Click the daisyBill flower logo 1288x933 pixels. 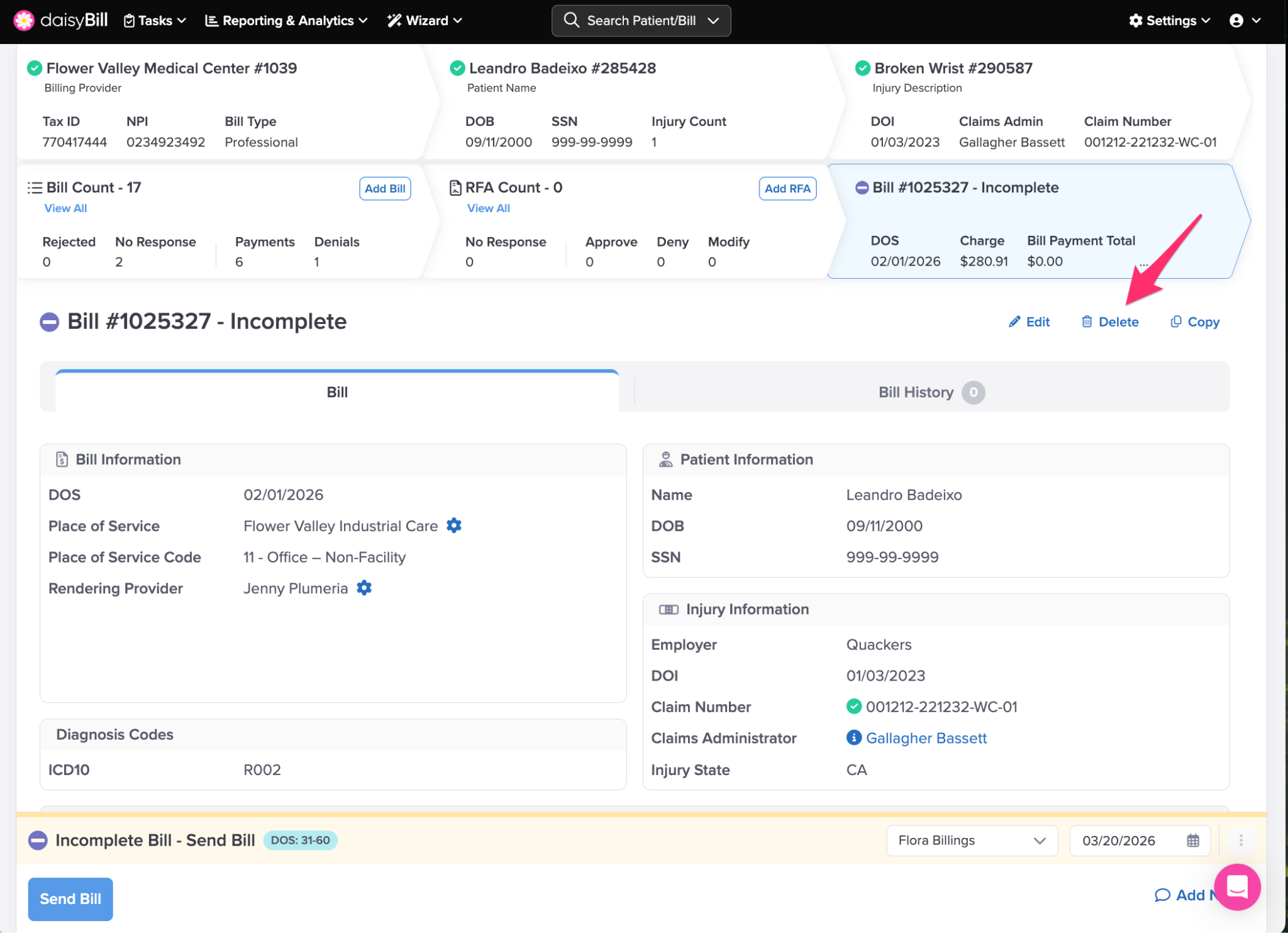tap(24, 20)
